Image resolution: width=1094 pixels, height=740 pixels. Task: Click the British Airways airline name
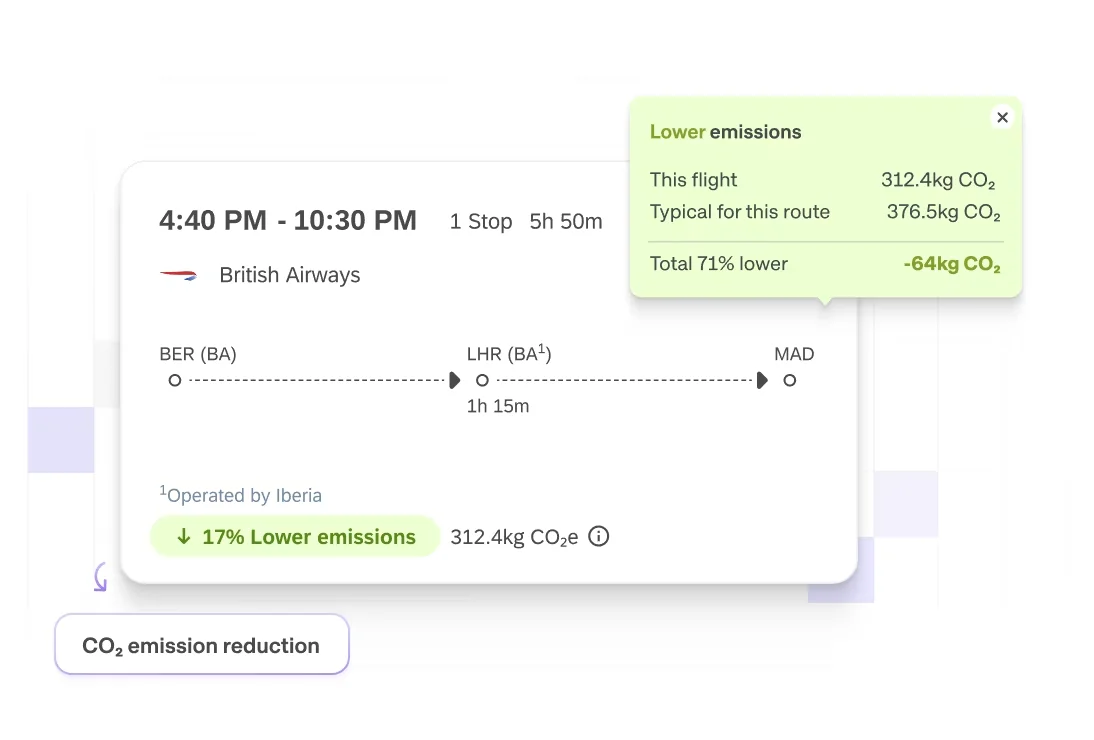point(290,275)
